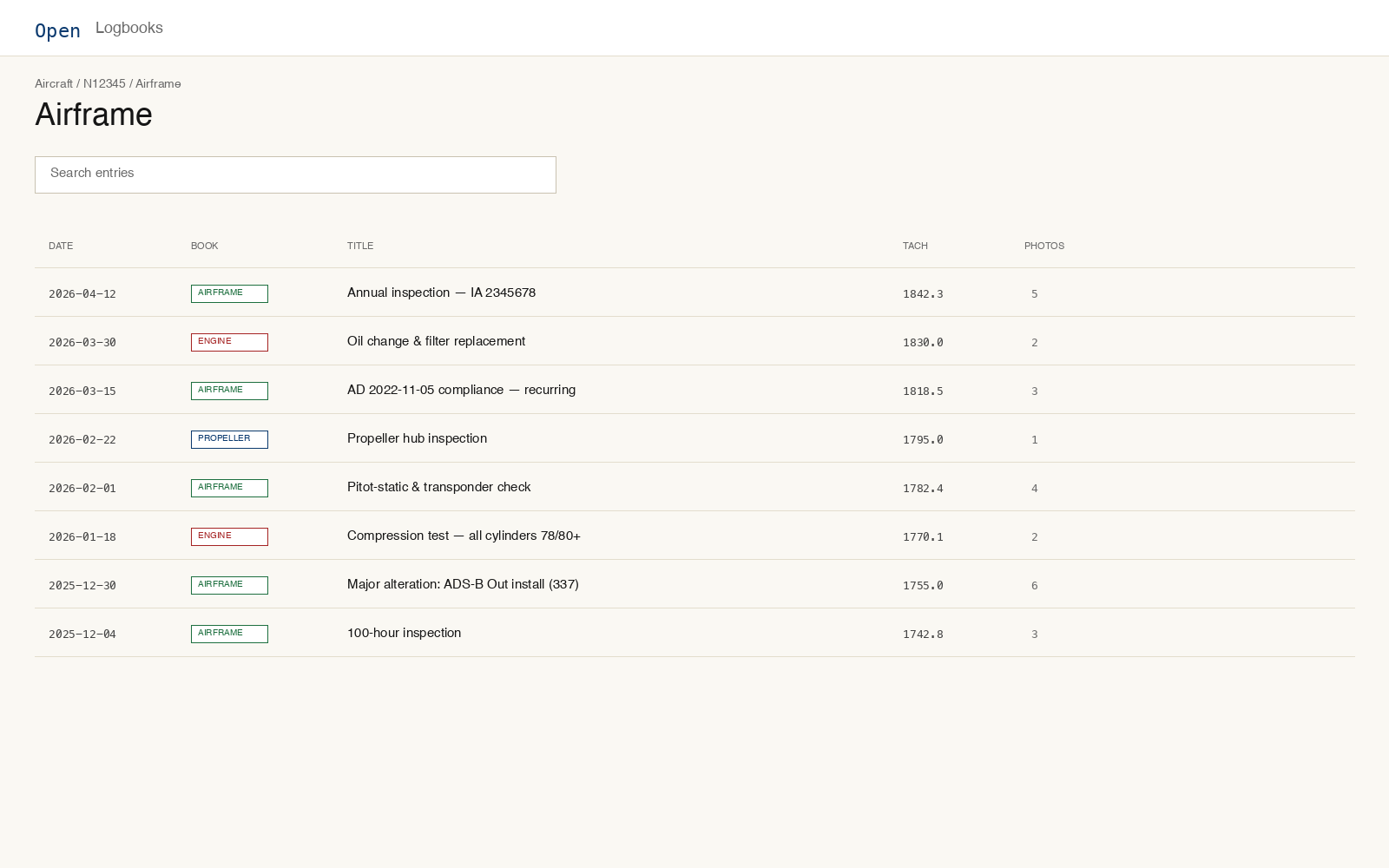The width and height of the screenshot is (1389, 868).
Task: Focus the Search entries field
Action: 295,174
